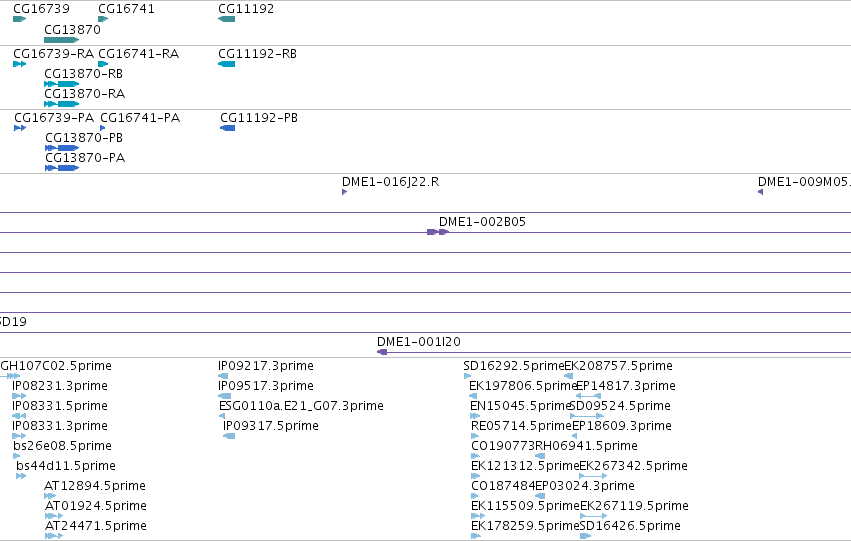Viewport: 851px width, 541px height.
Task: Select transcript CG13870-RA
Action: coord(61,104)
